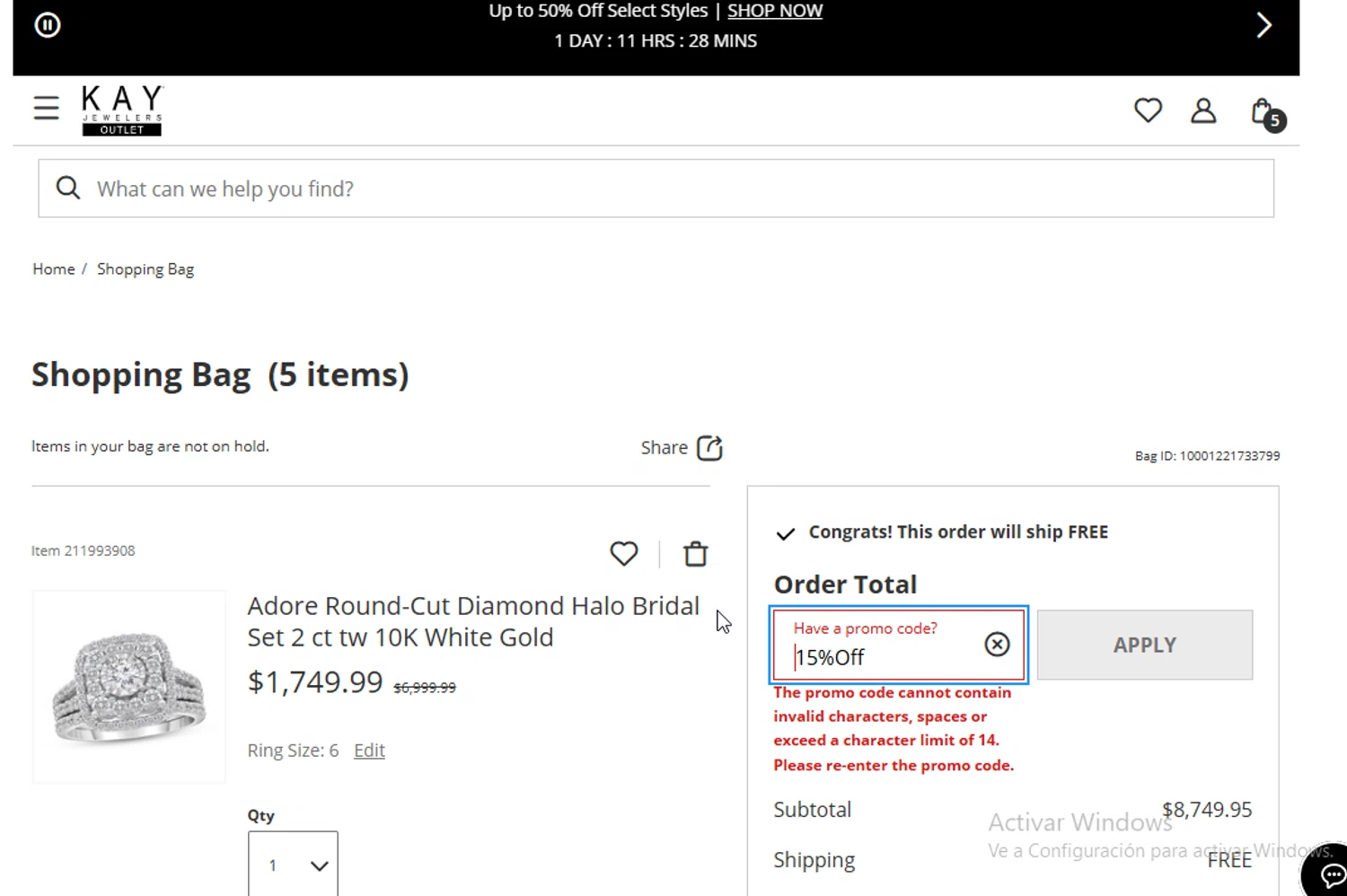1347x896 pixels.
Task: Expand the Qty quantity dropdown
Action: [293, 864]
